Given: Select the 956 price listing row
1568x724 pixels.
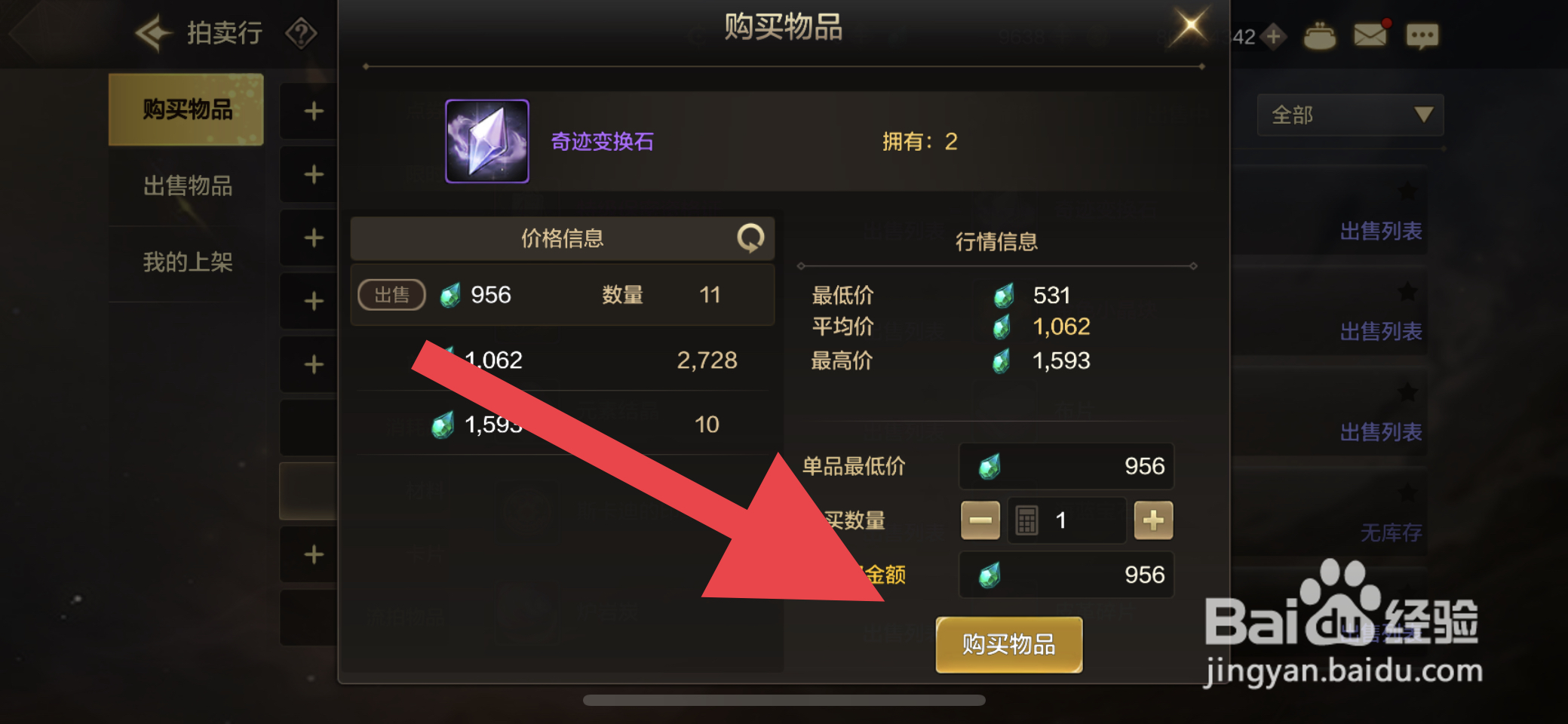Looking at the screenshot, I should click(562, 295).
